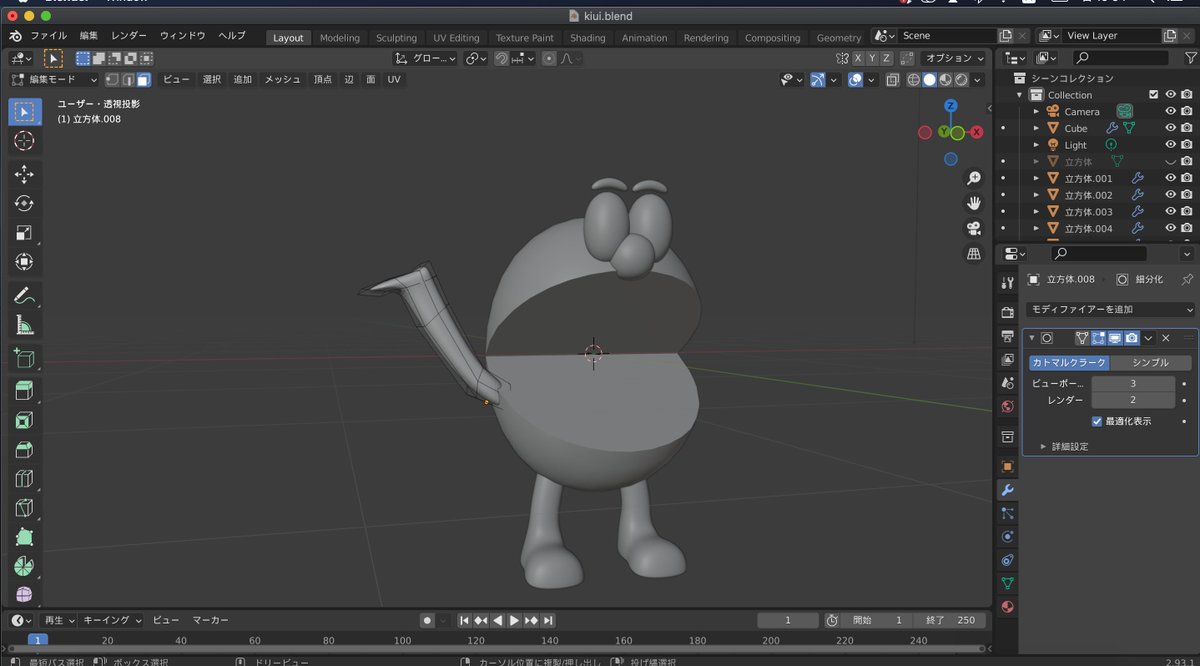Select the Add Cube tool
This screenshot has width=1200, height=666.
pyautogui.click(x=25, y=358)
